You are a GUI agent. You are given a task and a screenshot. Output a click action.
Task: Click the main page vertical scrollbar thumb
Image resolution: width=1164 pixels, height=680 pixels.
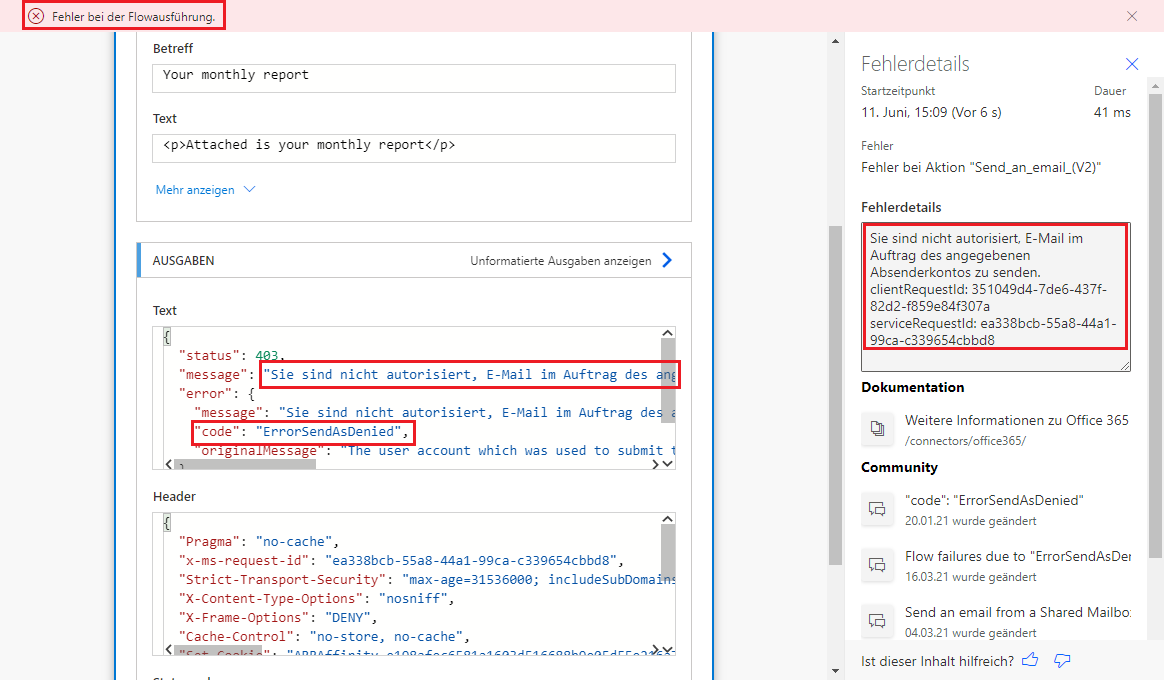point(835,395)
